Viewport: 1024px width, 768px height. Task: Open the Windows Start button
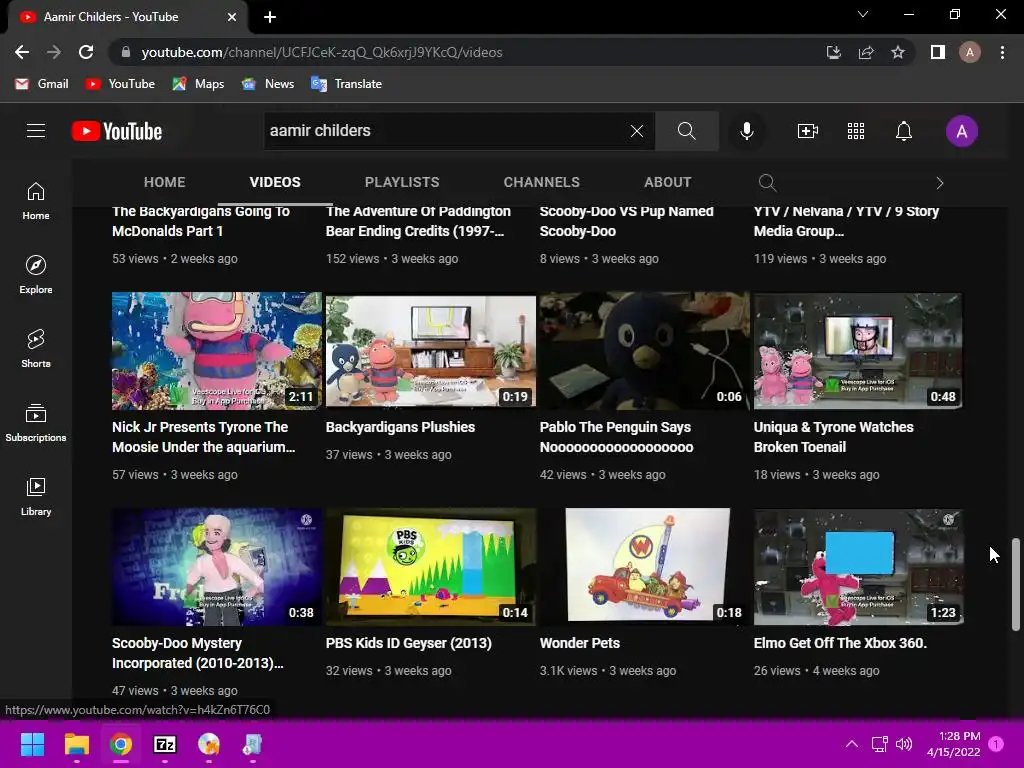point(32,744)
